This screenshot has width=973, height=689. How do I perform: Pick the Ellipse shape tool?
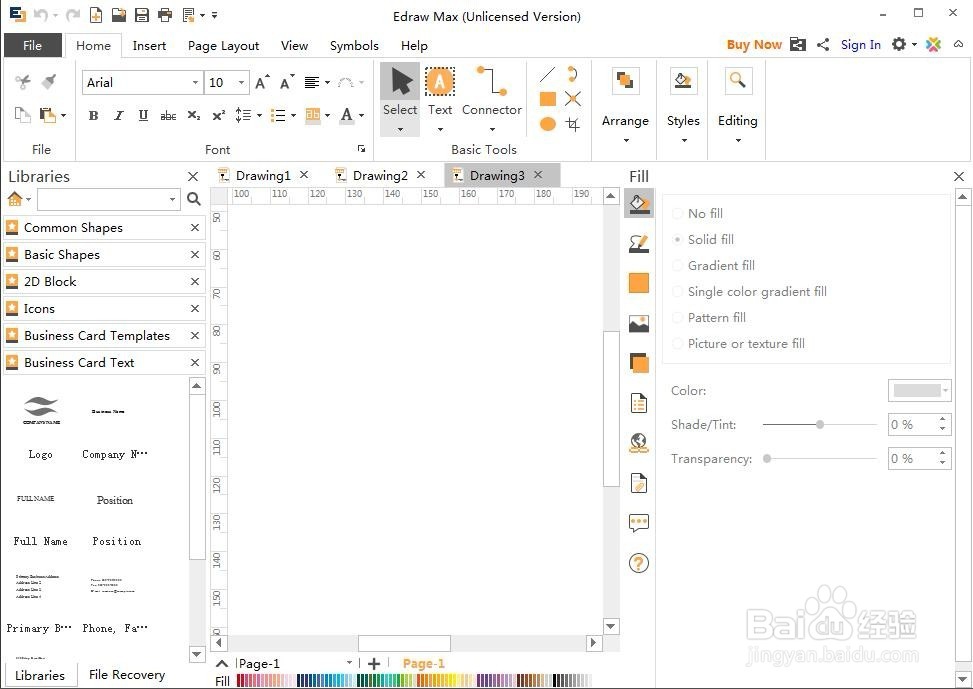coord(547,124)
